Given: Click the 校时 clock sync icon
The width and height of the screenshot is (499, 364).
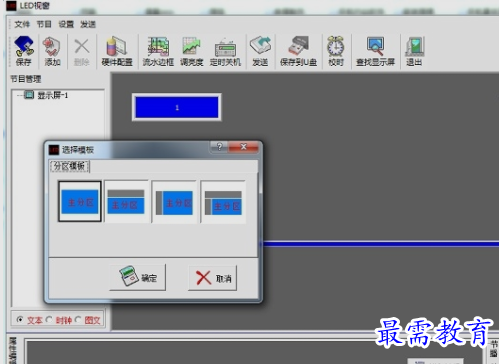Looking at the screenshot, I should click(336, 51).
